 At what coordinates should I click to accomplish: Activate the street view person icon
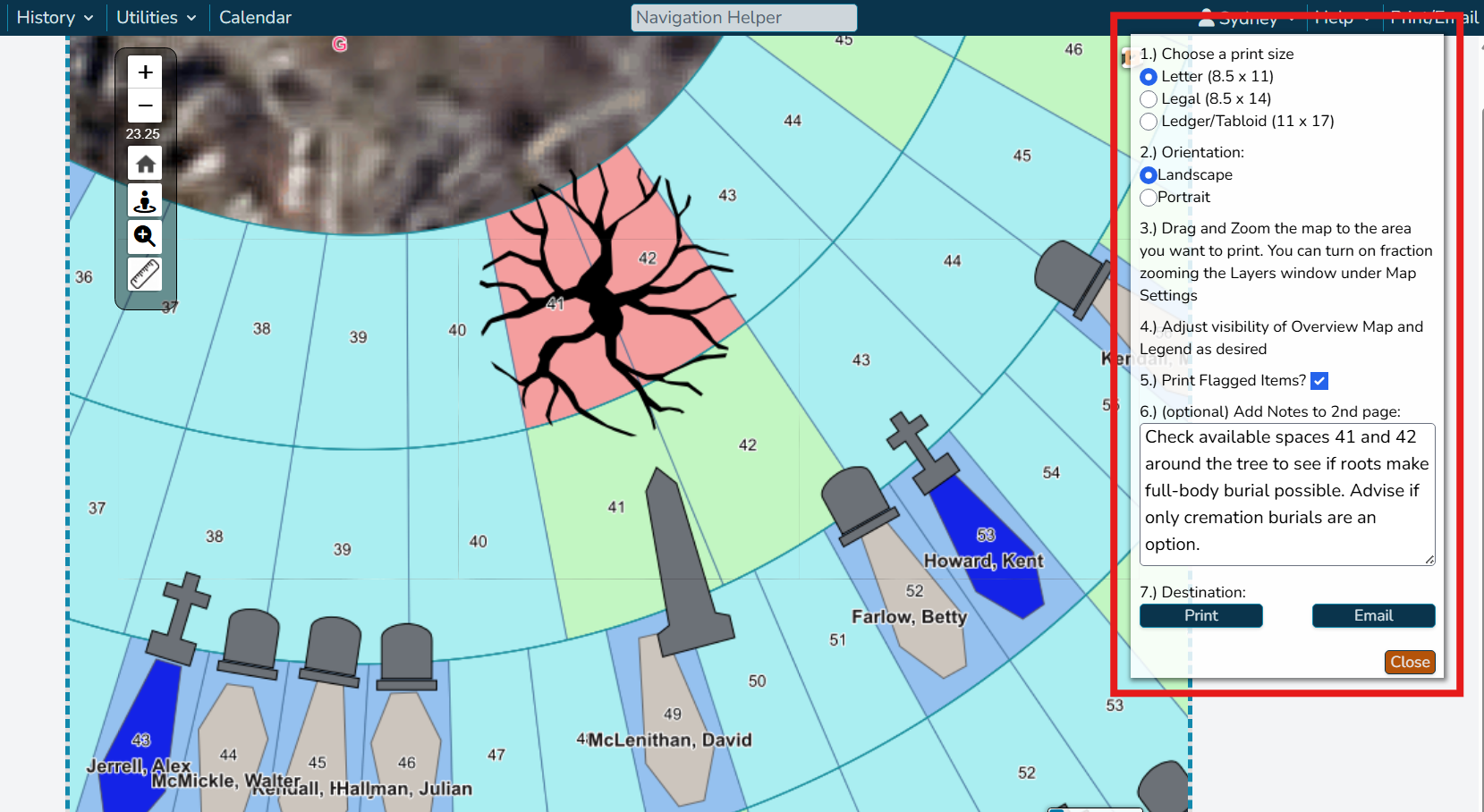[x=145, y=200]
